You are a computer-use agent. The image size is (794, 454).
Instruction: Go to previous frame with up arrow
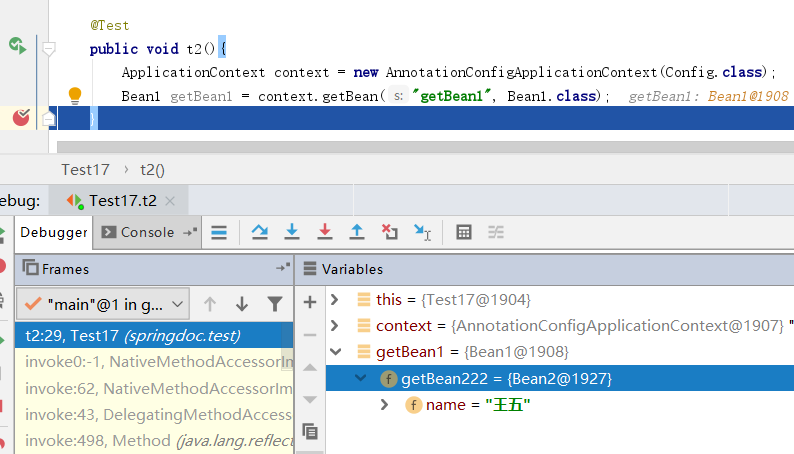pyautogui.click(x=210, y=304)
